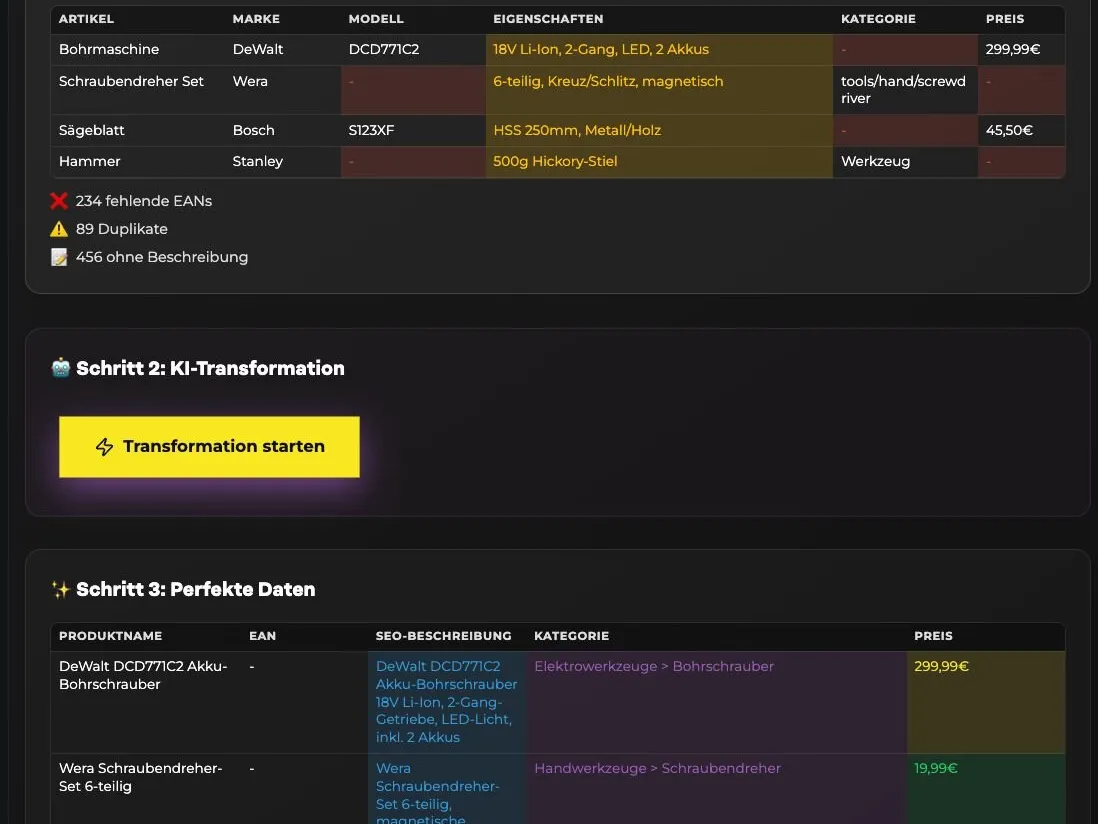Viewport: 1098px width, 824px height.
Task: Click the tools/hand/screwdriver category cell
Action: click(903, 89)
